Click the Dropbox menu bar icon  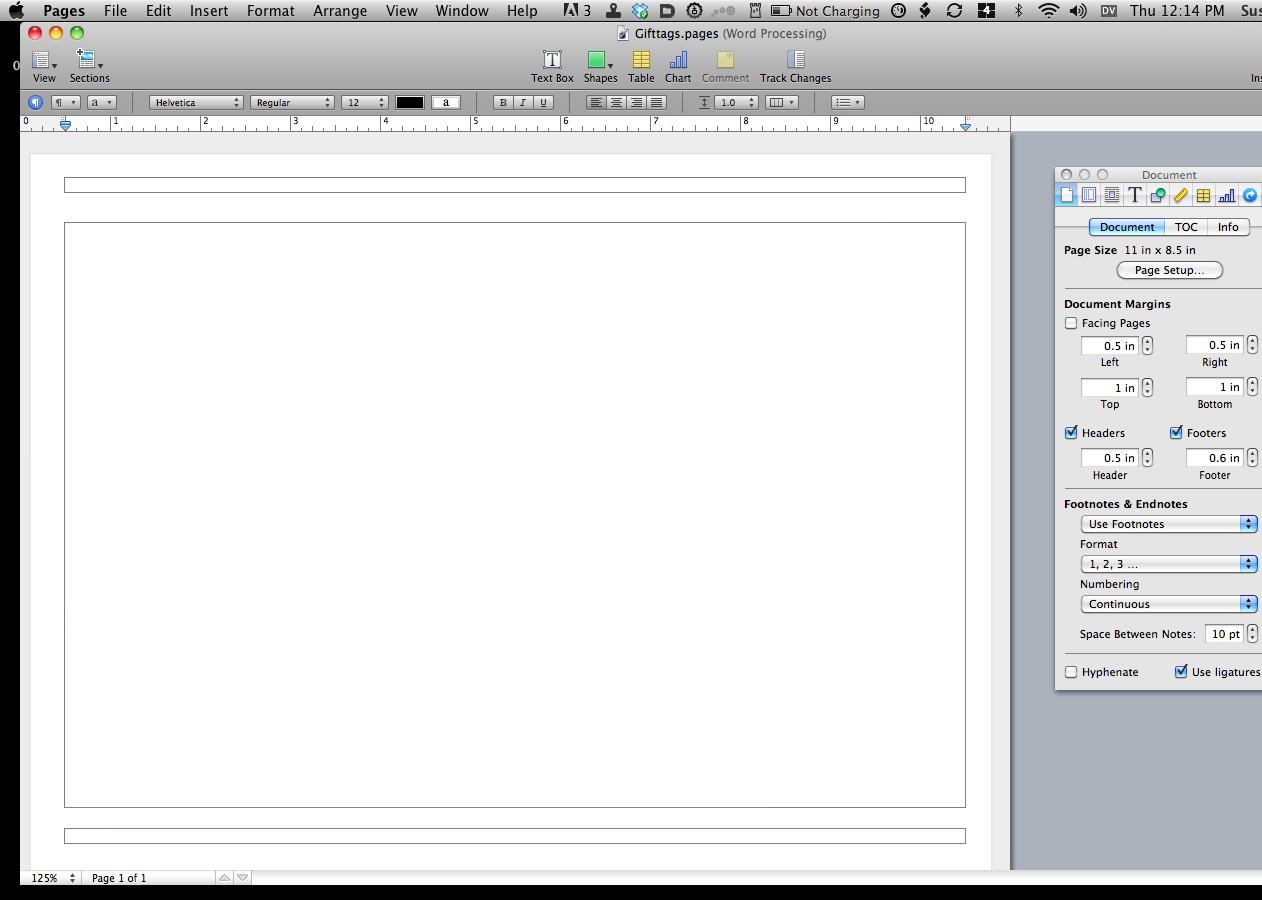(x=641, y=11)
